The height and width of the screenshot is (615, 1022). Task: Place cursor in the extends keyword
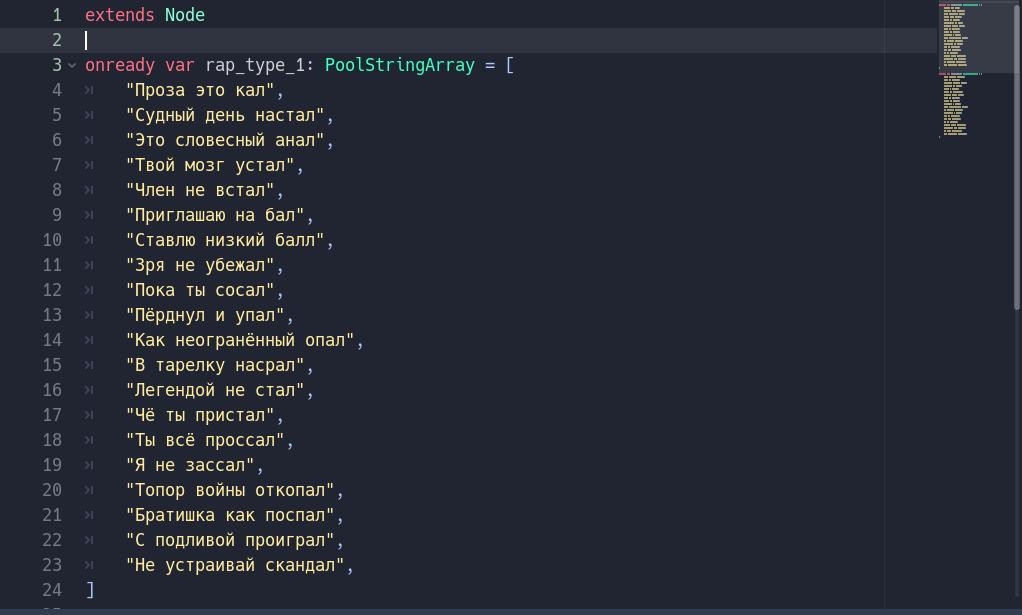[x=119, y=15]
